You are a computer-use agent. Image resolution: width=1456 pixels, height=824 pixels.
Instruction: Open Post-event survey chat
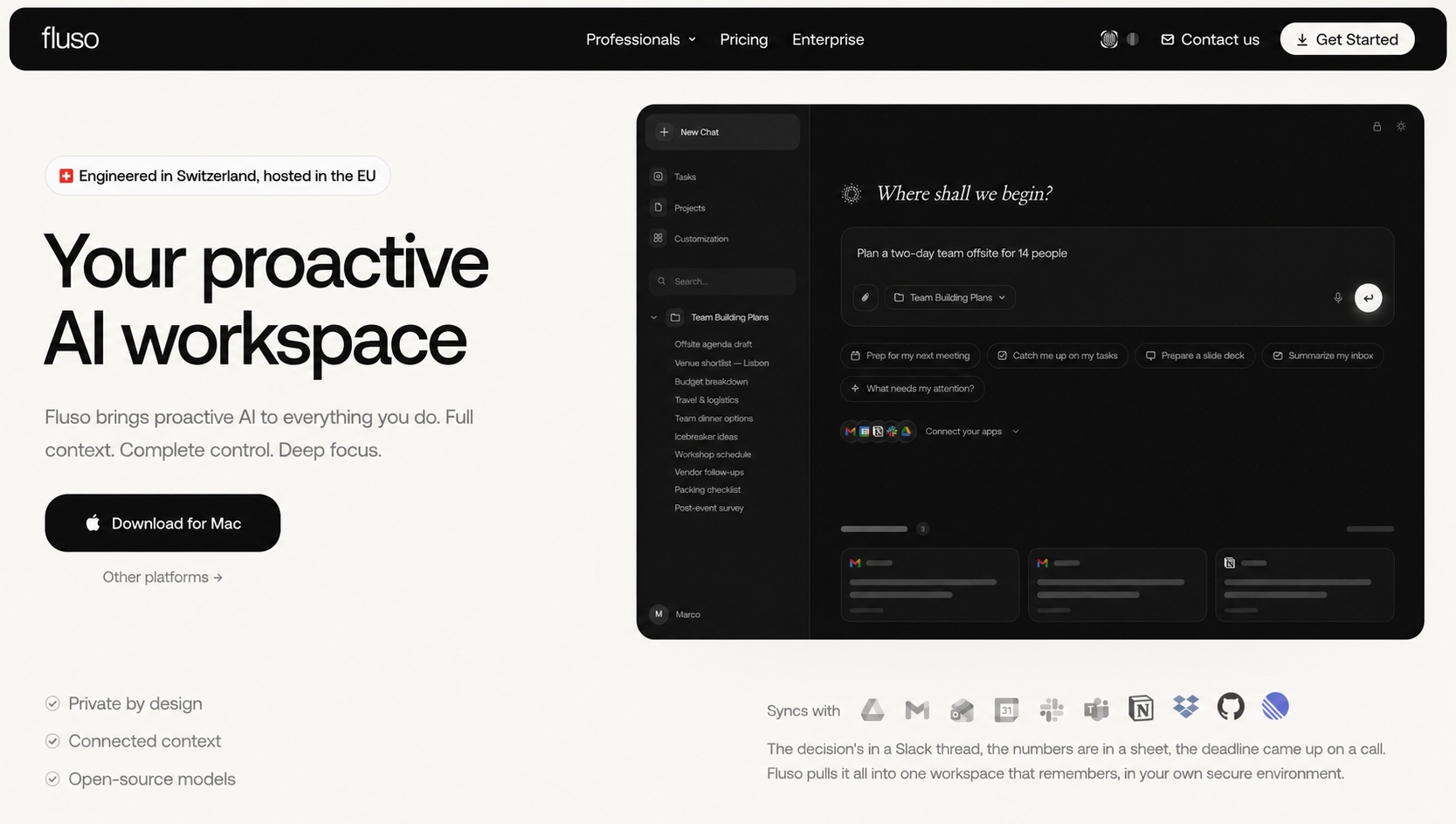709,508
